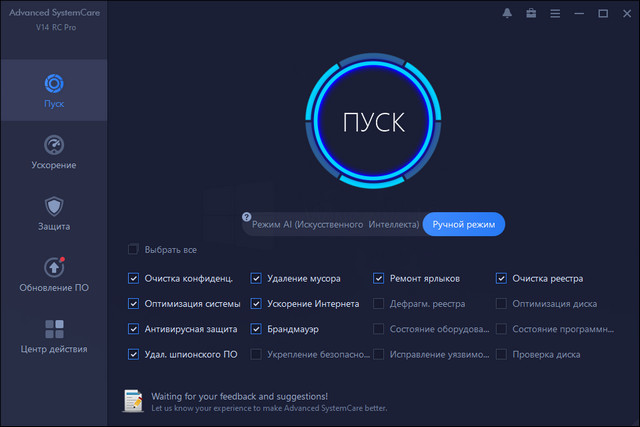Go to the Ускорение speed-up section

[x=53, y=152]
